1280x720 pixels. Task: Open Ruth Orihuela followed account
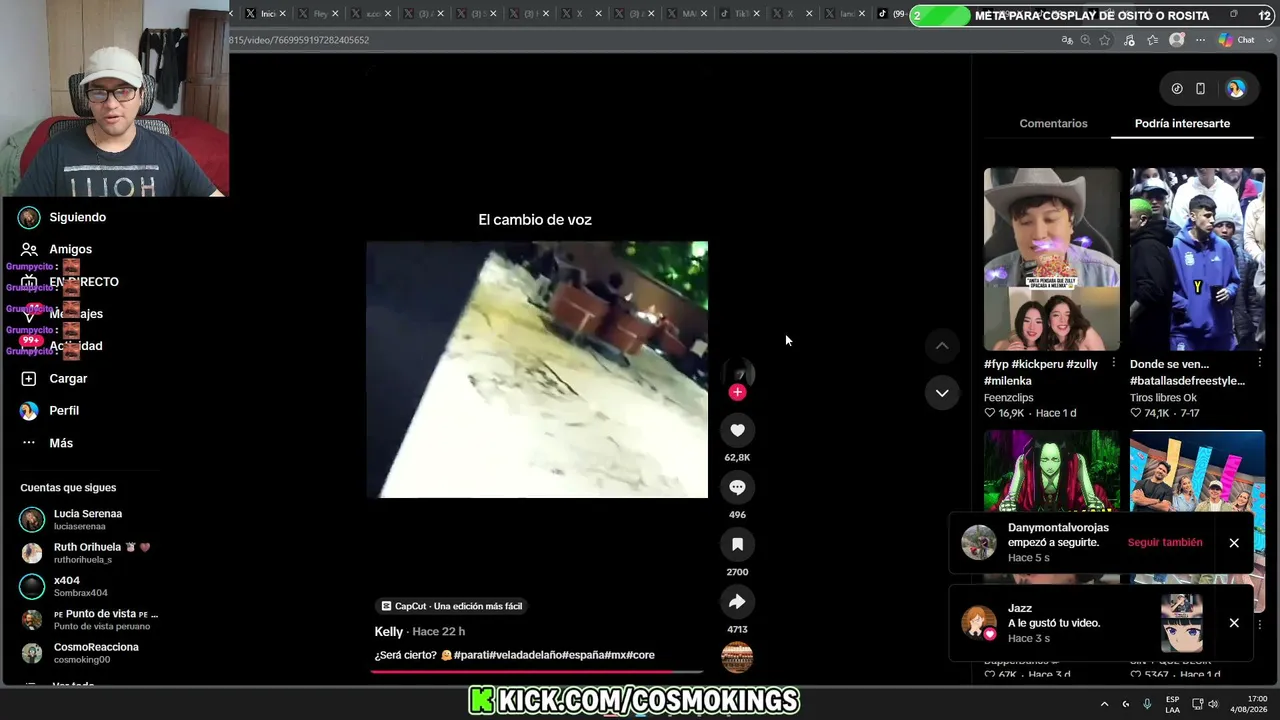88,553
